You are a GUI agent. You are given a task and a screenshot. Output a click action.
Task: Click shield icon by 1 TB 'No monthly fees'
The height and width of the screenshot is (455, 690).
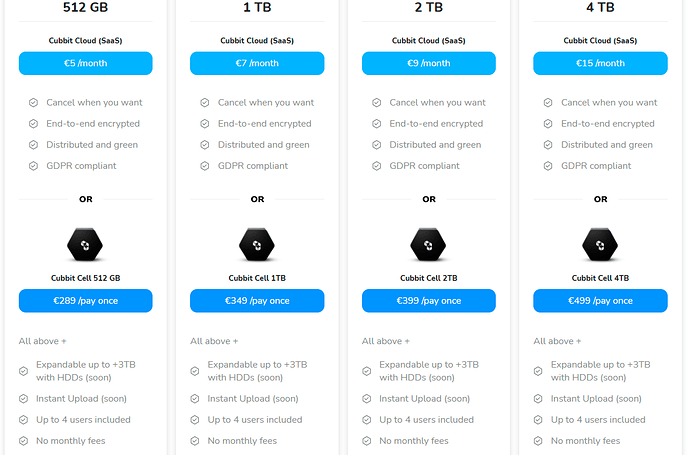pyautogui.click(x=195, y=441)
